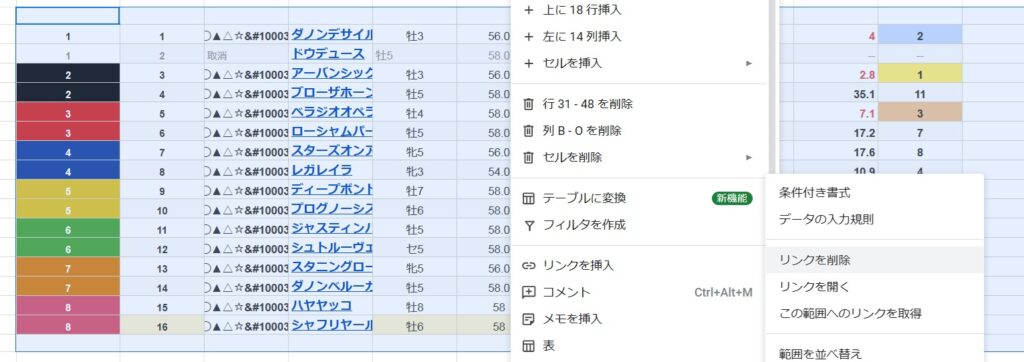Image resolution: width=1024 pixels, height=362 pixels.
Task: Click trash icon beside セルを削除
Action: 529,158
